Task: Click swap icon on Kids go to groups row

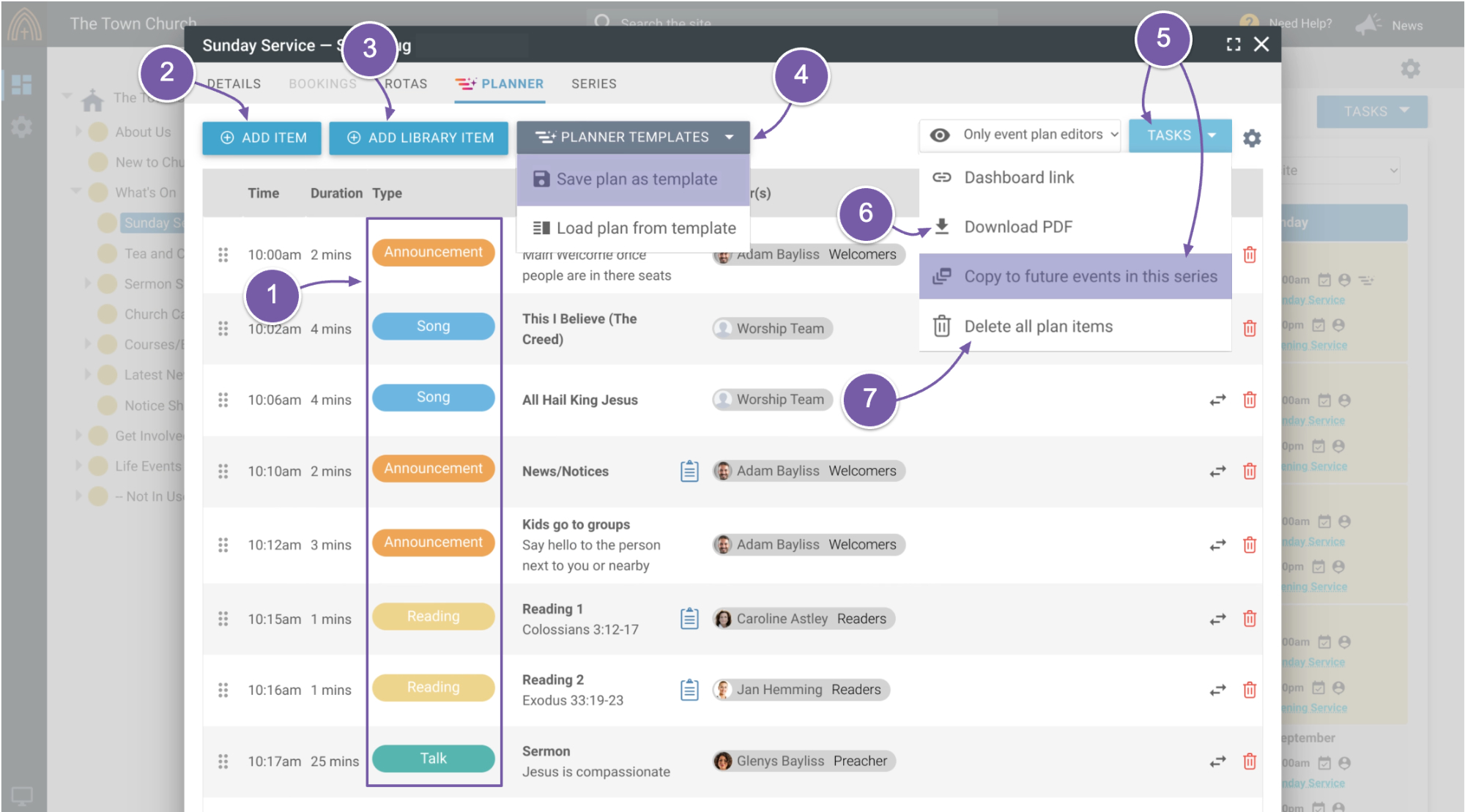Action: pos(1217,545)
